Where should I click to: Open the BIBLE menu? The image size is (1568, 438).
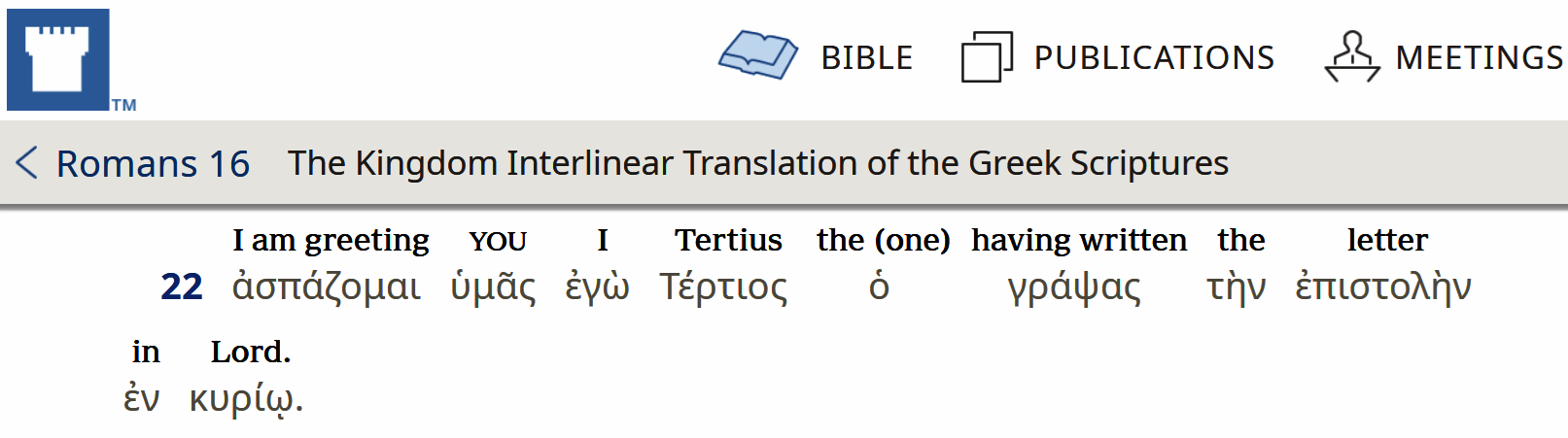(866, 58)
